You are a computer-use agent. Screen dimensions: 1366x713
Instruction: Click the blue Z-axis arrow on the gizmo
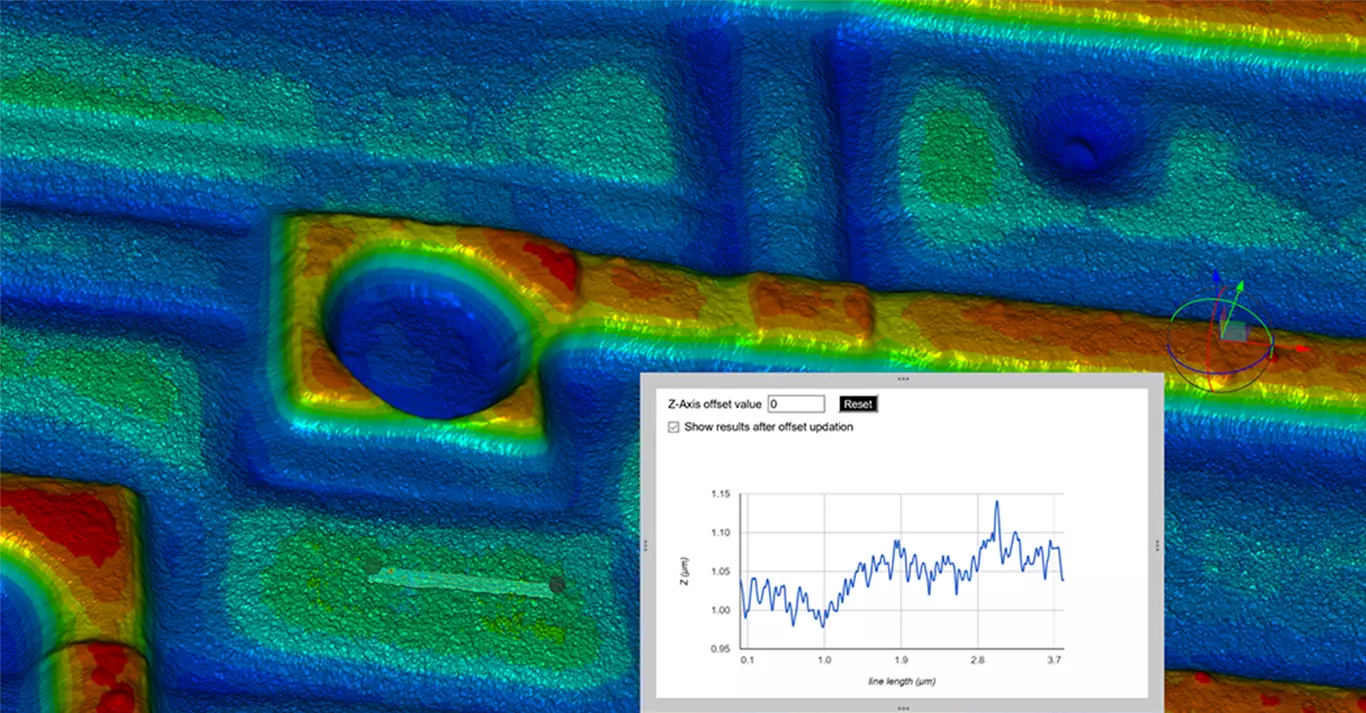click(1215, 279)
